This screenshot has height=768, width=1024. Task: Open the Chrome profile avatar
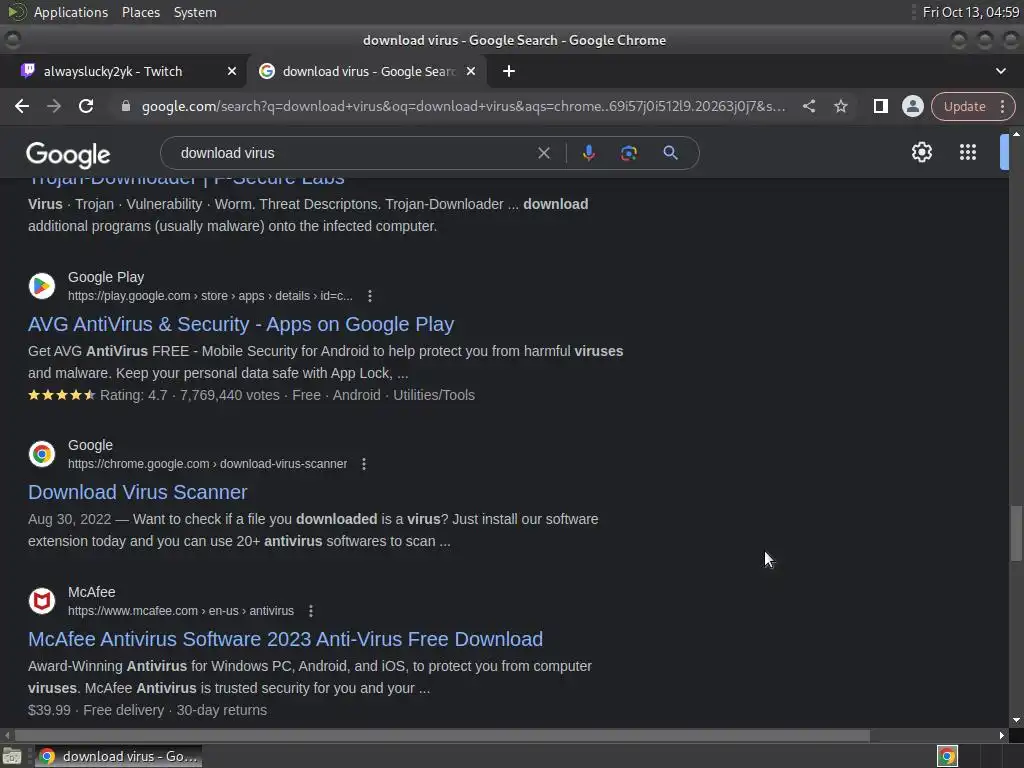point(912,106)
